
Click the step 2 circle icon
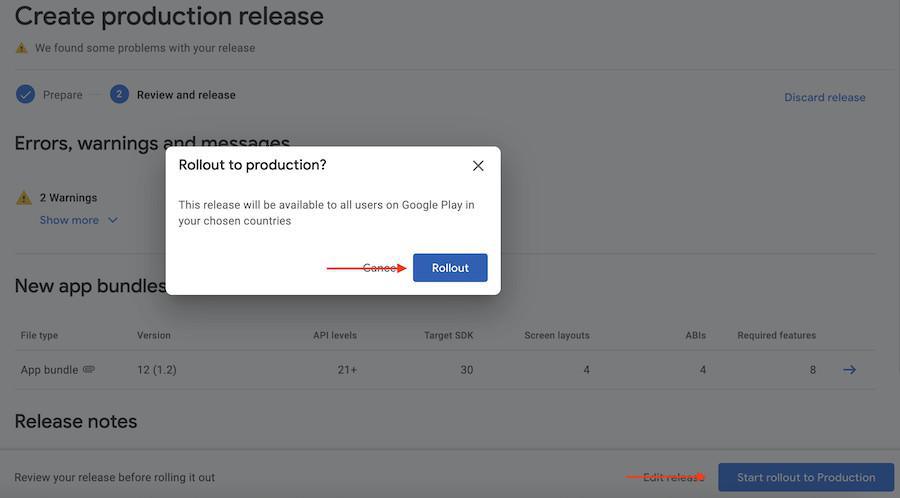pyautogui.click(x=119, y=94)
